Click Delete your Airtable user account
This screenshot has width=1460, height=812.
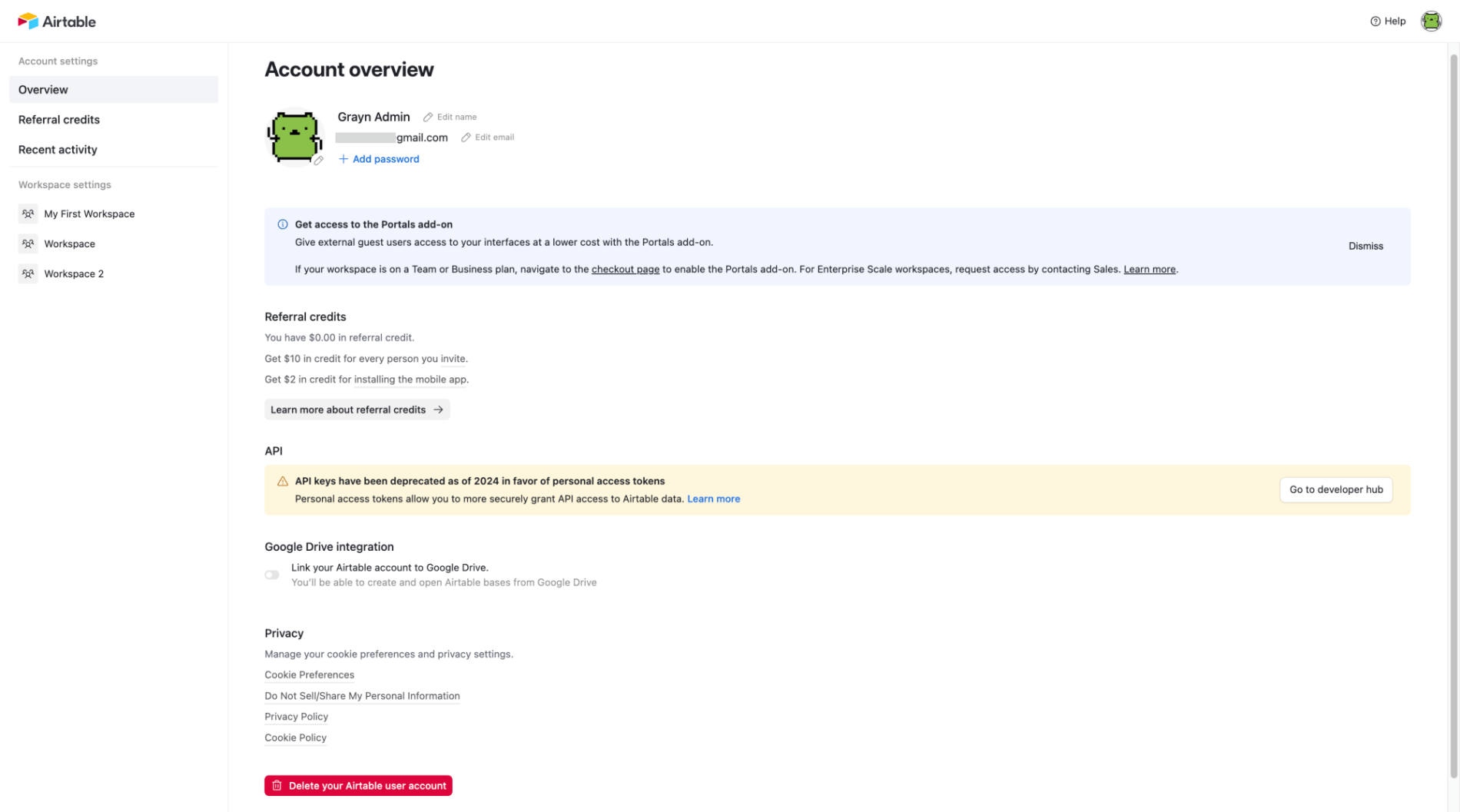358,786
